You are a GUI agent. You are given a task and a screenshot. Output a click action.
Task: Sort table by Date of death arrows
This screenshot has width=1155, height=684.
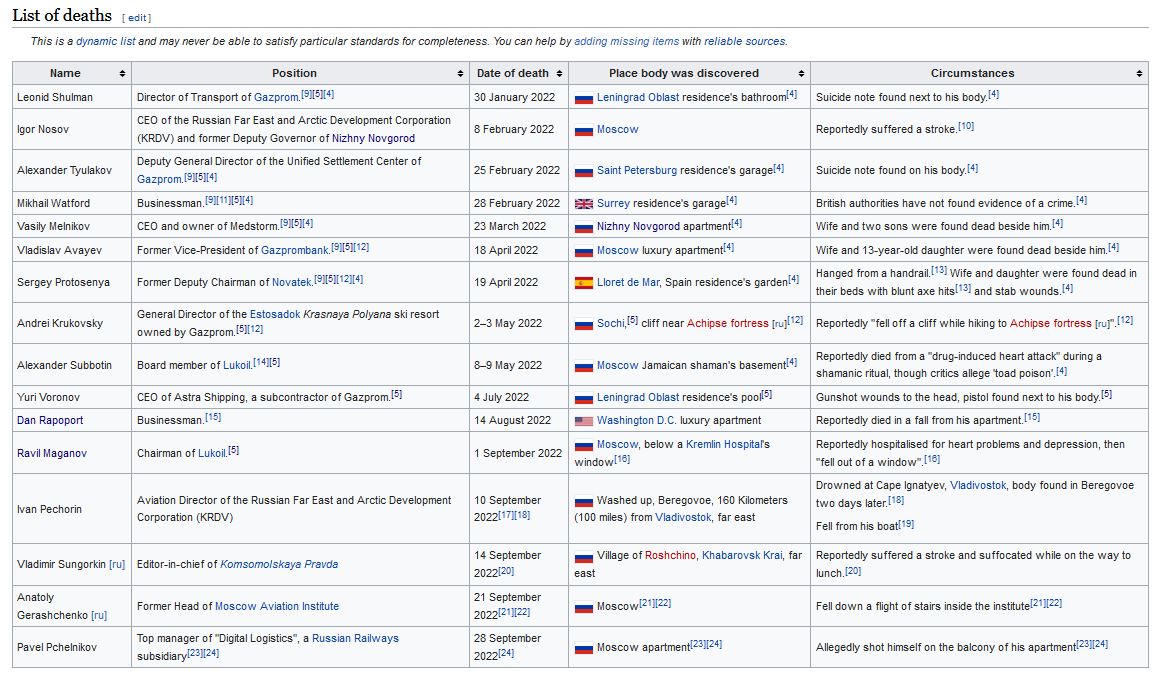pos(560,74)
